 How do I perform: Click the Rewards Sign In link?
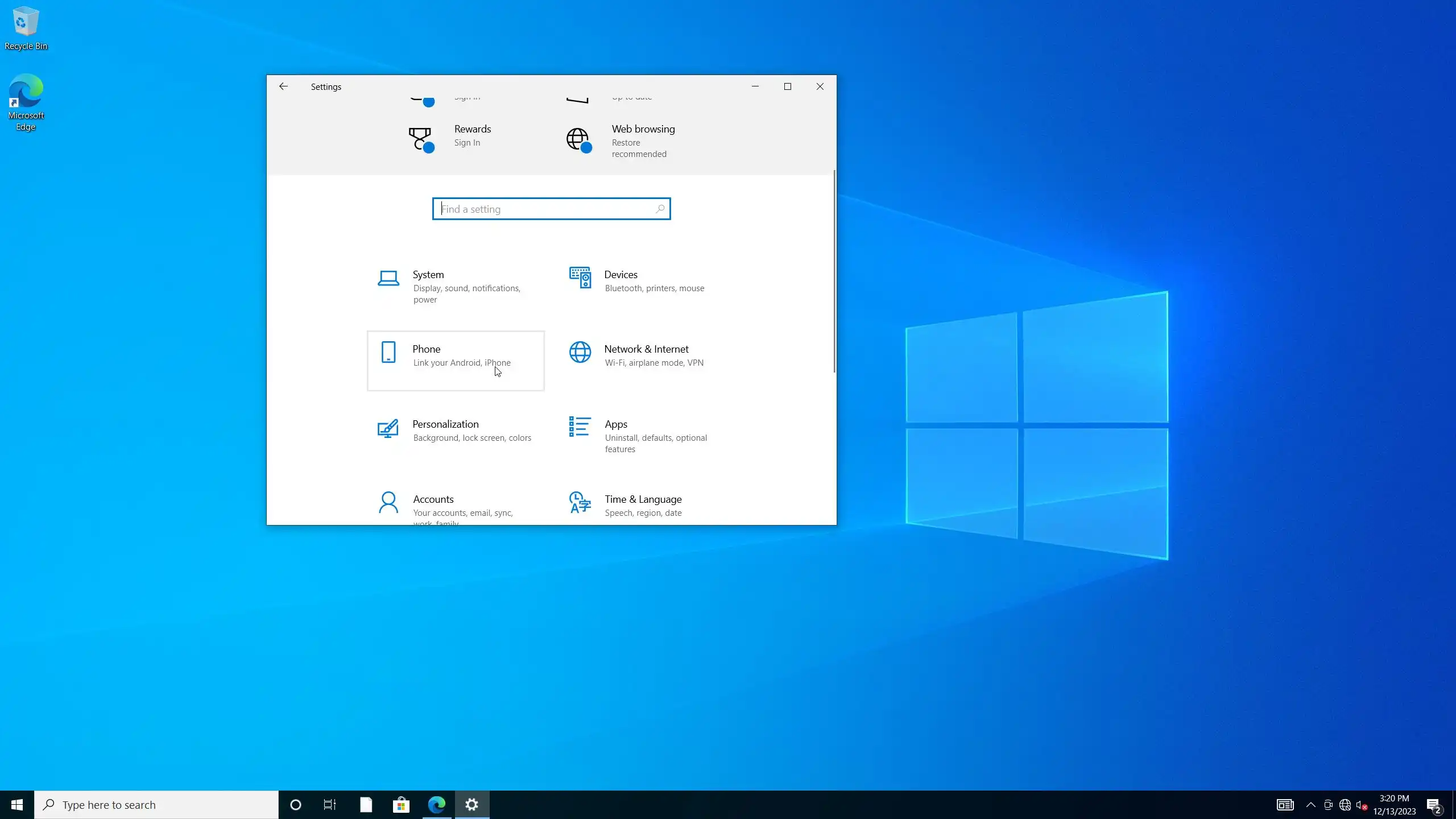pyautogui.click(x=467, y=143)
